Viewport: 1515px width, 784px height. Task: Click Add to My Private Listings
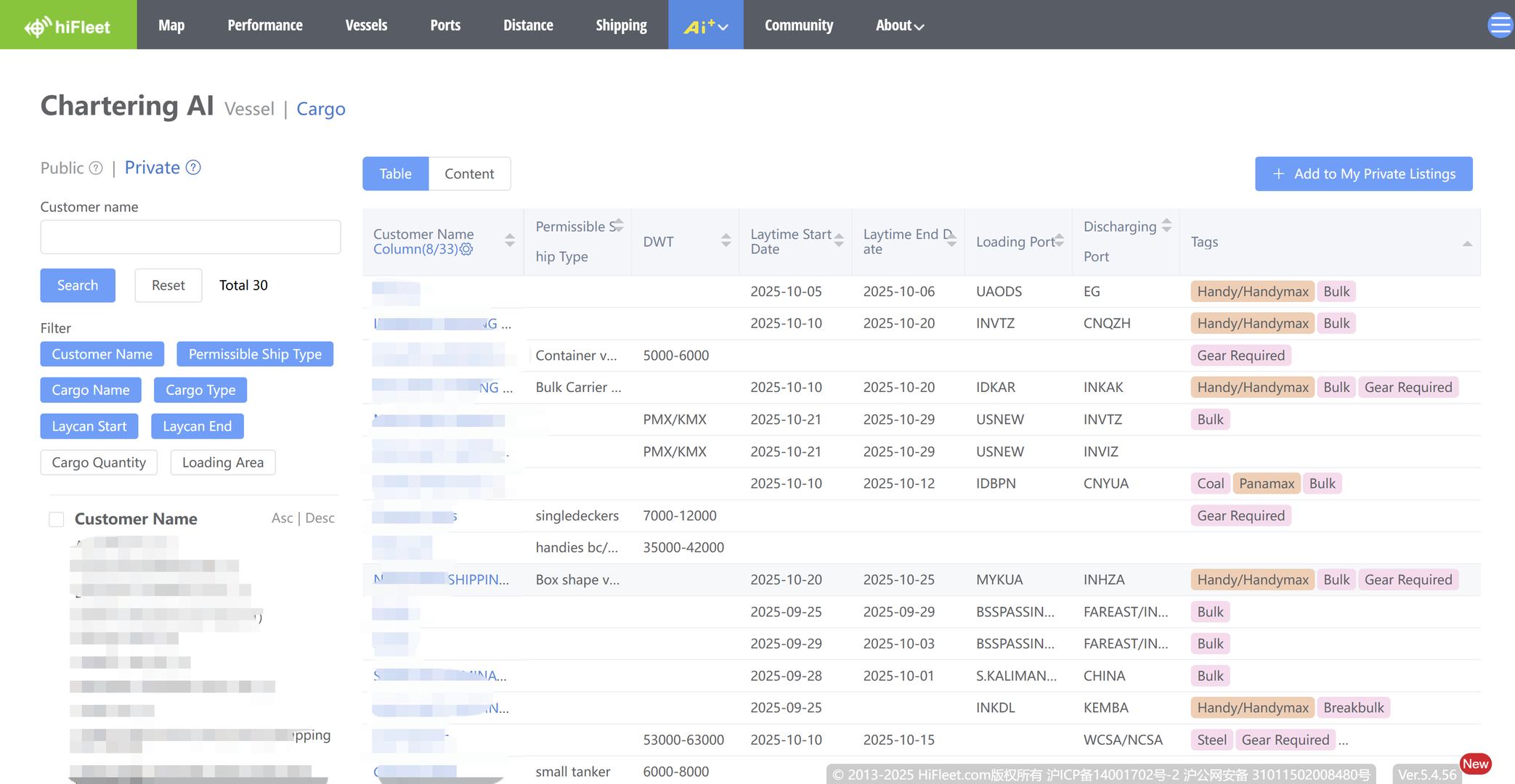1363,173
